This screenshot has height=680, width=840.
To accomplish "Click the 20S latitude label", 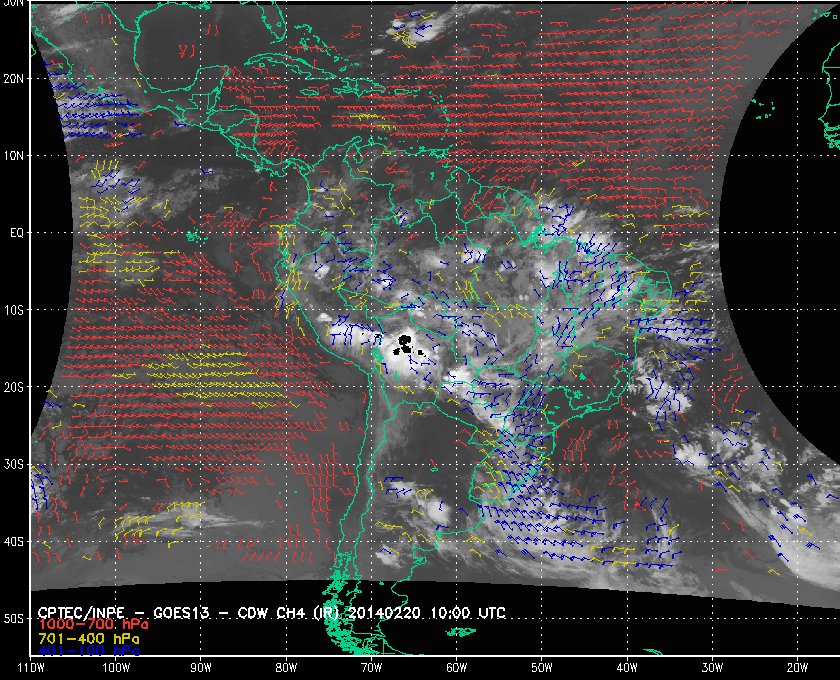I will coord(13,387).
